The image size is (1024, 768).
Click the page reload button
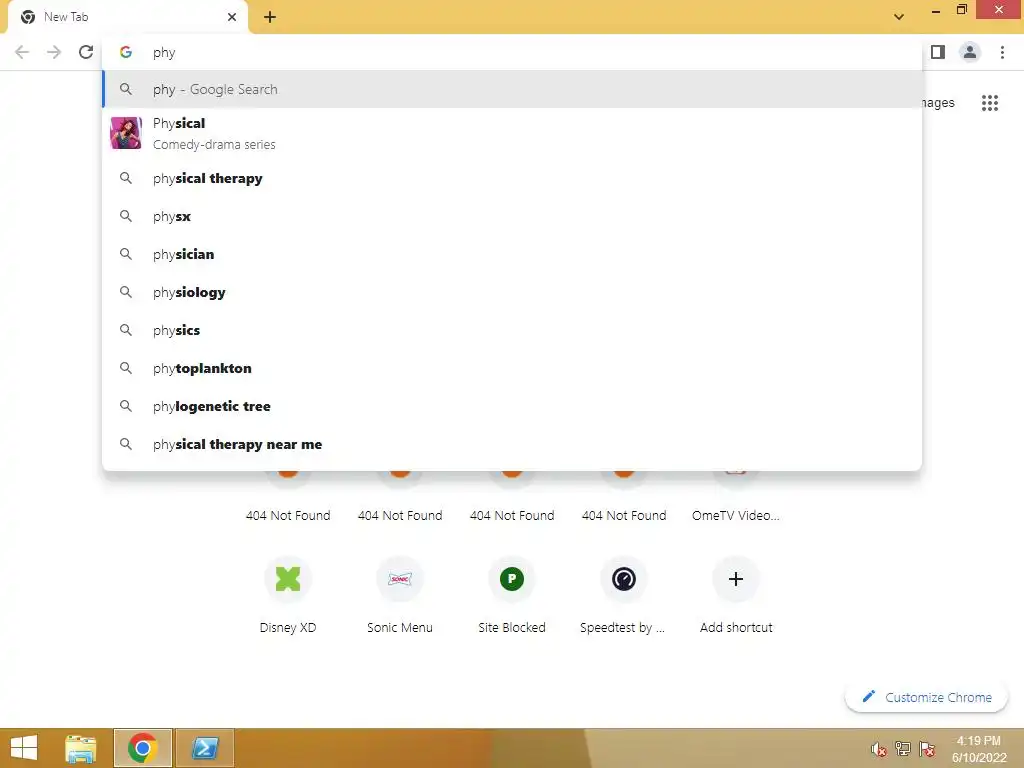pos(86,52)
